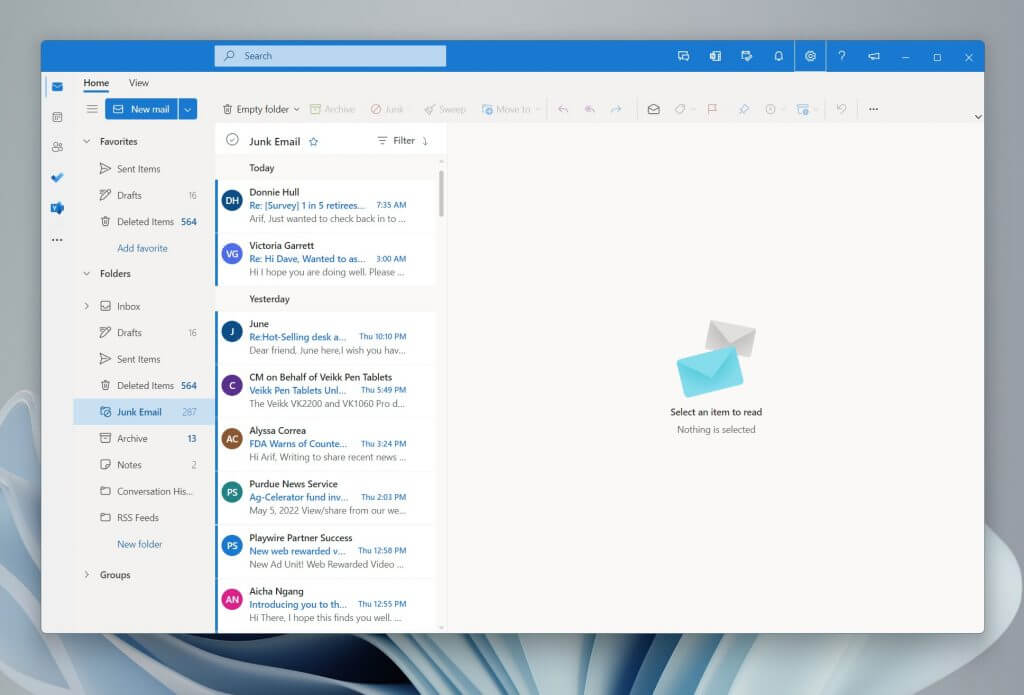Open the Settings gear

[x=810, y=56]
